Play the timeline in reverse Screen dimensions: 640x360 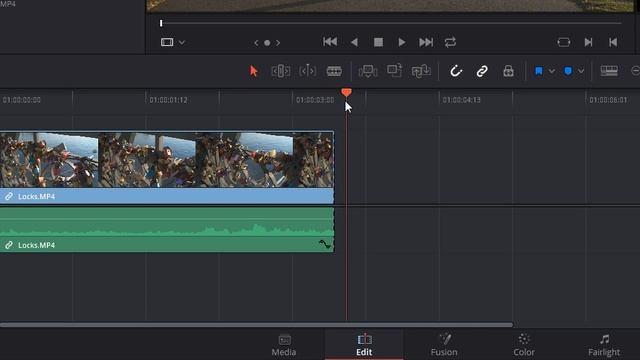tap(354, 42)
